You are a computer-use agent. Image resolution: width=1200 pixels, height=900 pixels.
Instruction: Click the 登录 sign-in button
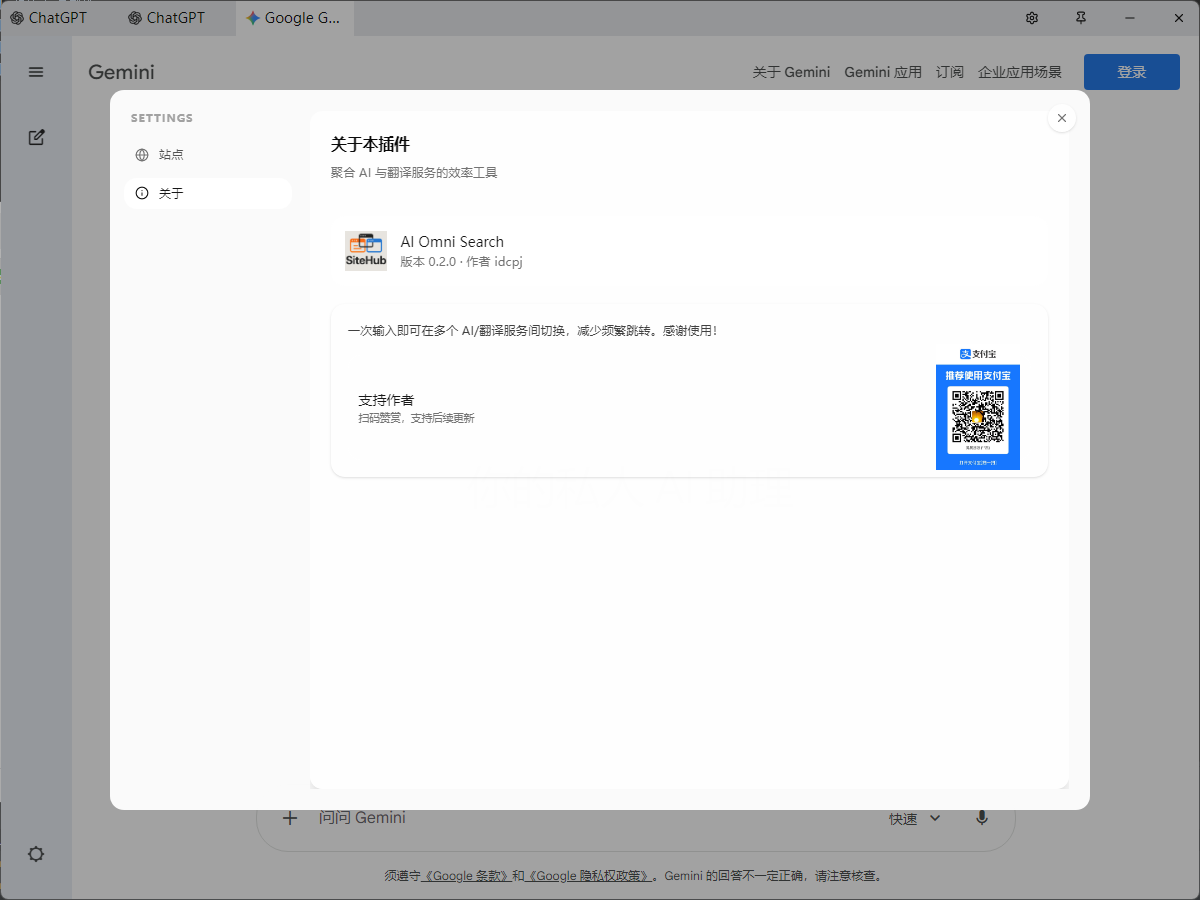point(1132,72)
